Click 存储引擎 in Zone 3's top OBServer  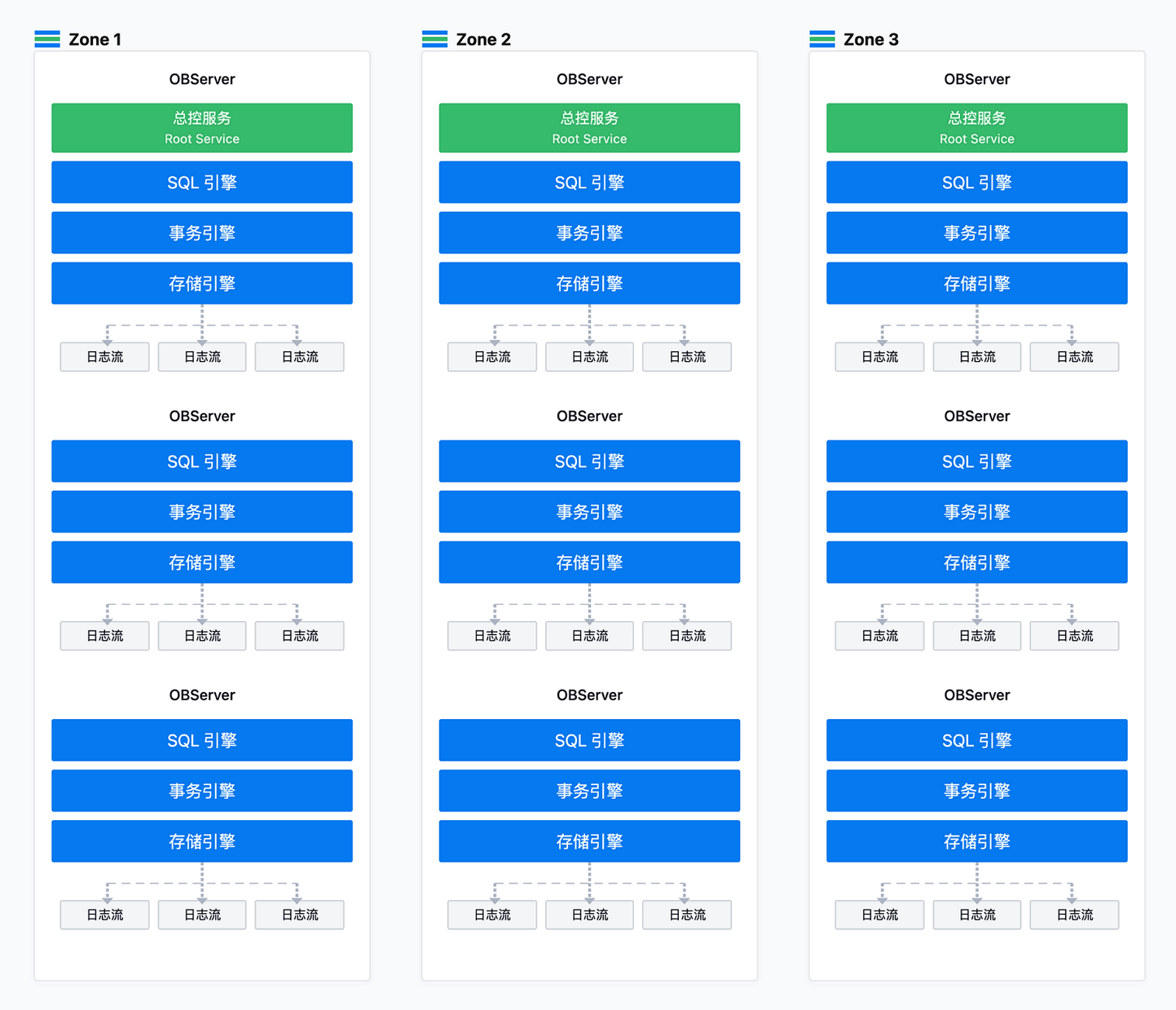click(x=977, y=284)
